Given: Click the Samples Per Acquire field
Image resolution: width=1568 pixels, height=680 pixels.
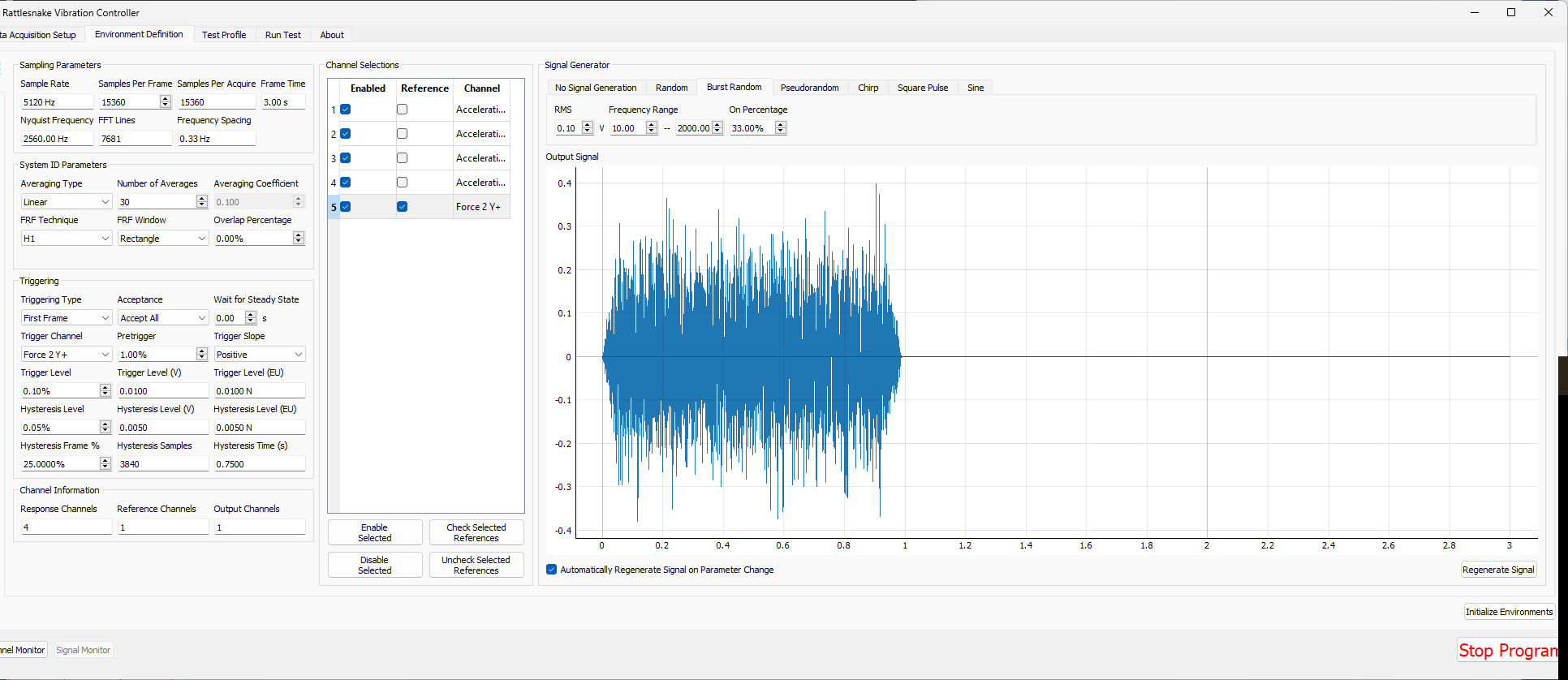Looking at the screenshot, I should 216,102.
